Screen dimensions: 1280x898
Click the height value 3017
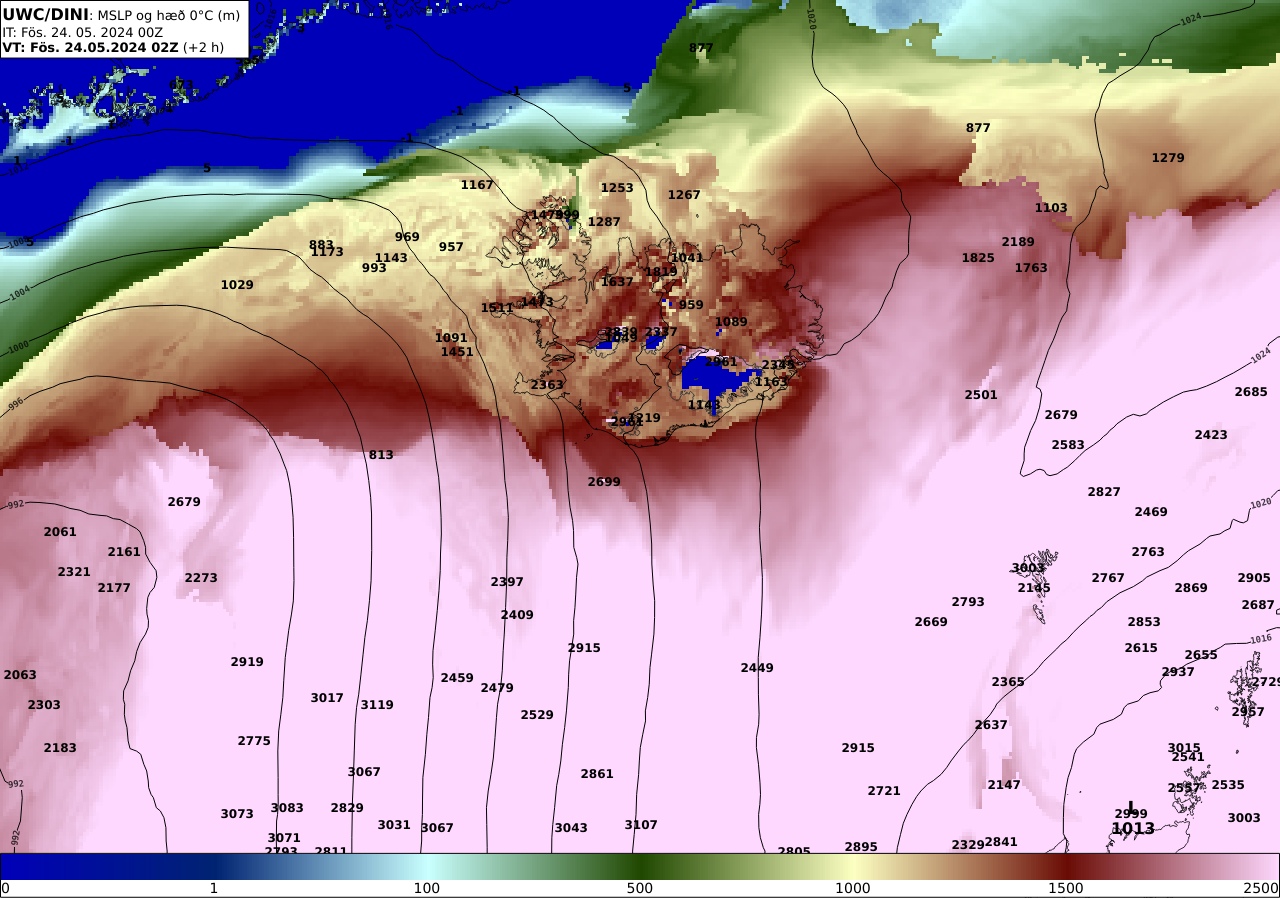tap(327, 698)
